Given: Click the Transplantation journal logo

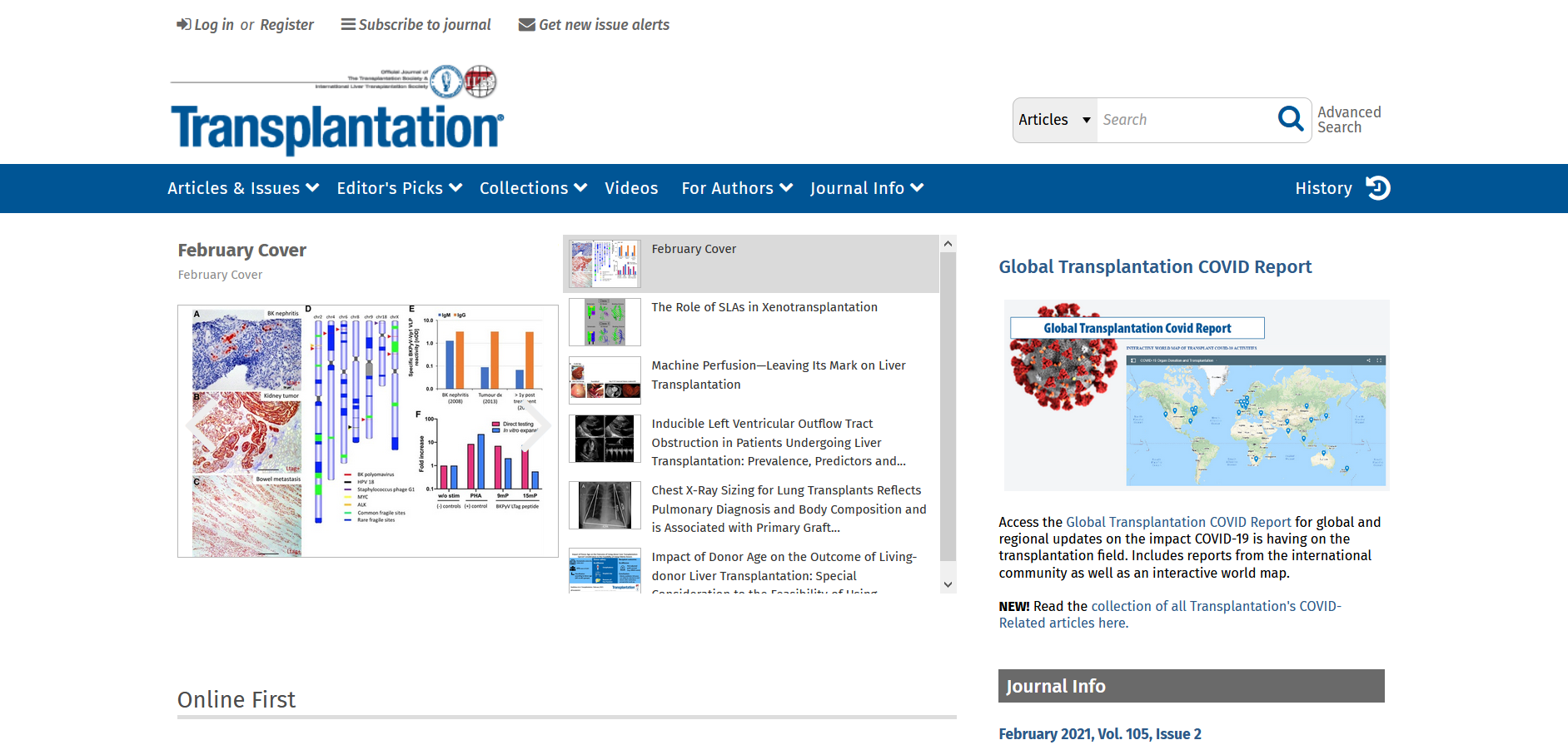Looking at the screenshot, I should point(337,129).
